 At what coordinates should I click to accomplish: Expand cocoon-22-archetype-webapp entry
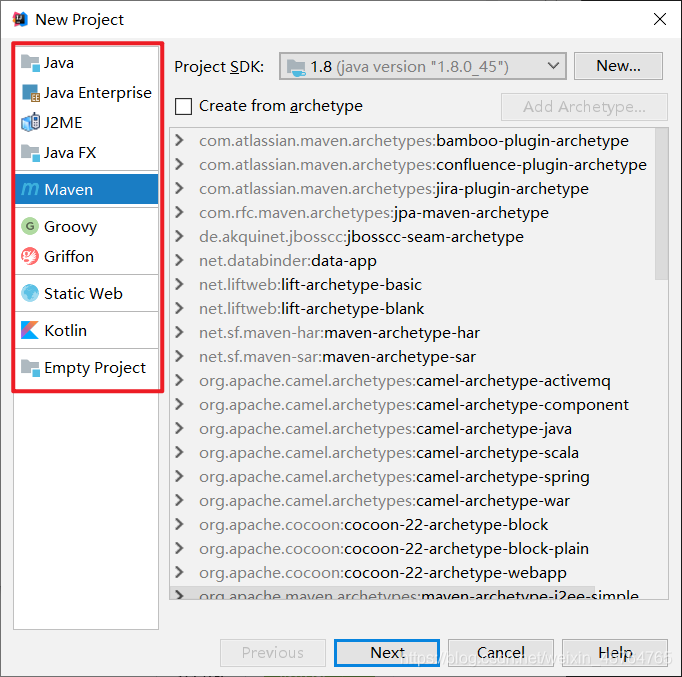(x=179, y=572)
